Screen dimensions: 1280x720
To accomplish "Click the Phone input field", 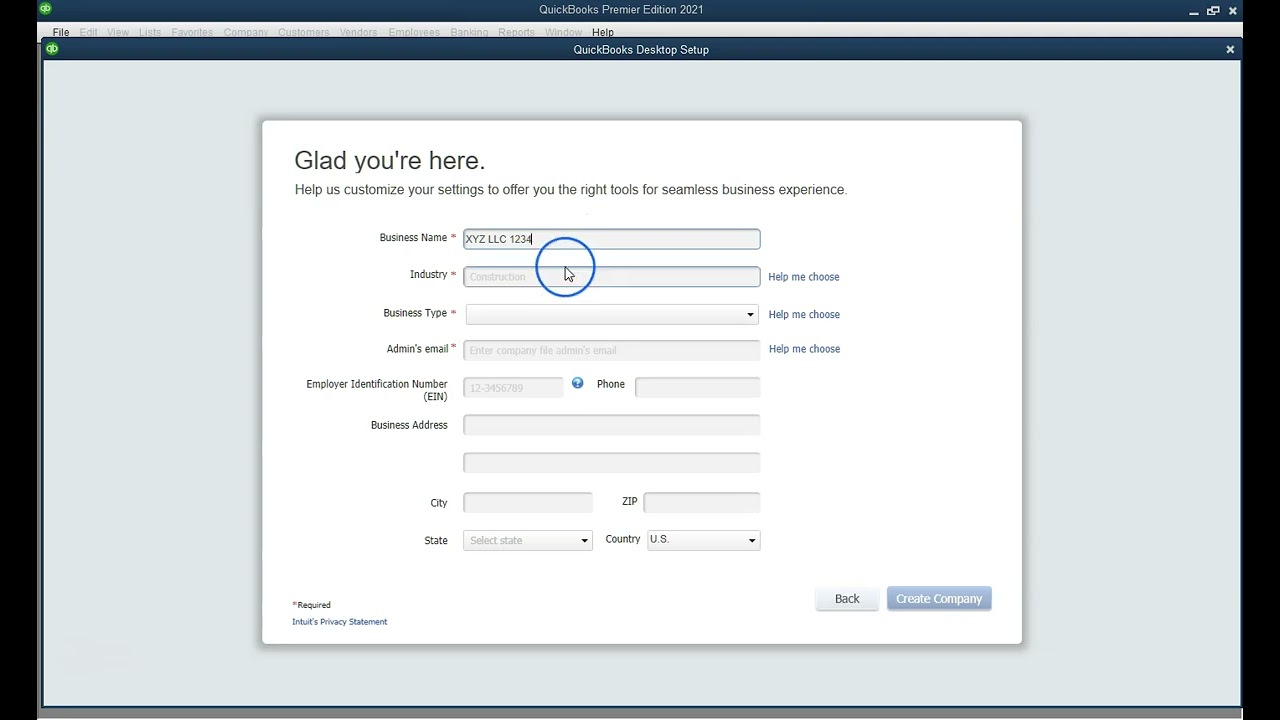I will pyautogui.click(x=698, y=387).
